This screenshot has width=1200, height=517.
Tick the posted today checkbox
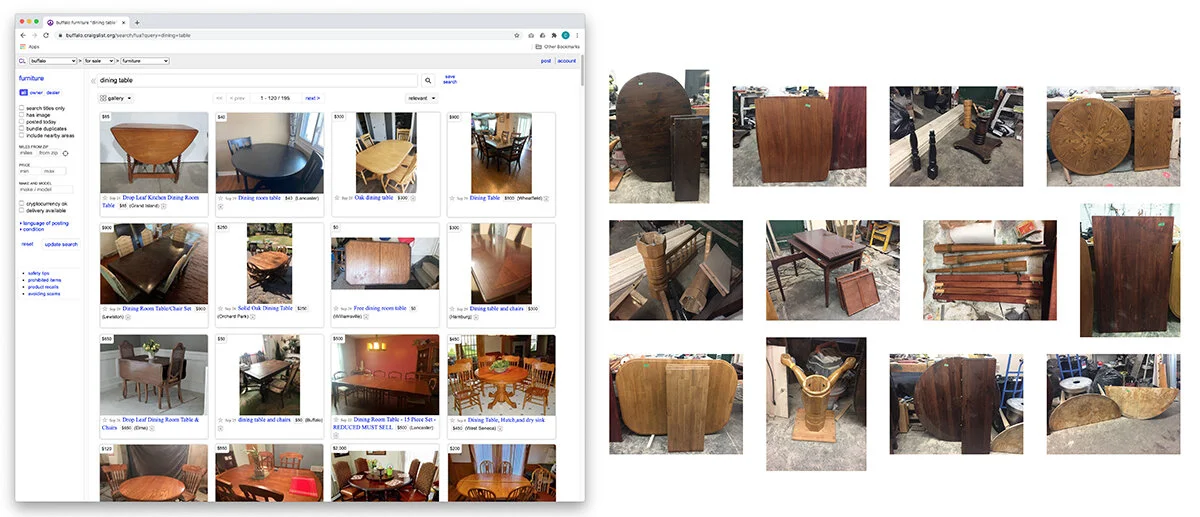tap(22, 120)
